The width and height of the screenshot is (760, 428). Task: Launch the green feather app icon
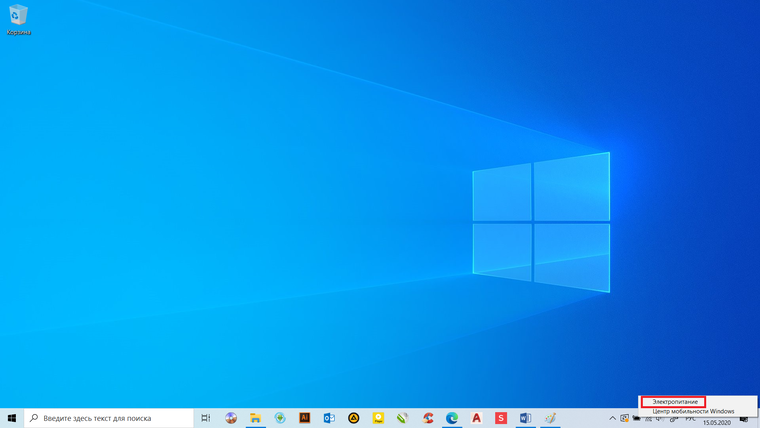(402, 418)
